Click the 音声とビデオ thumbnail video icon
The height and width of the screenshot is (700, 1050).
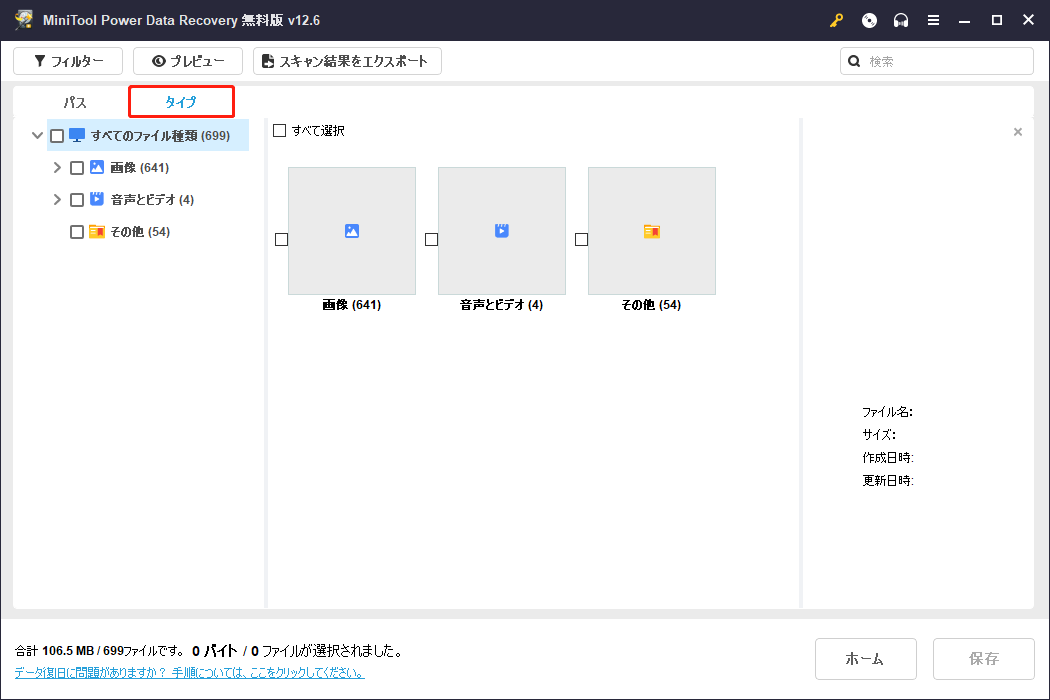pyautogui.click(x=501, y=231)
